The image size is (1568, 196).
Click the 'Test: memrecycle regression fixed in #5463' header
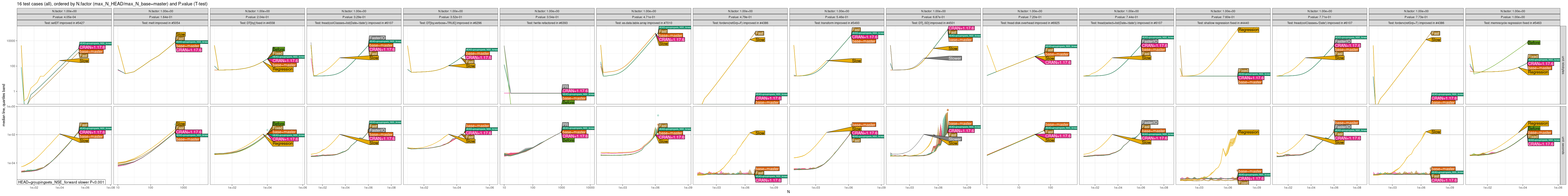1512,23
